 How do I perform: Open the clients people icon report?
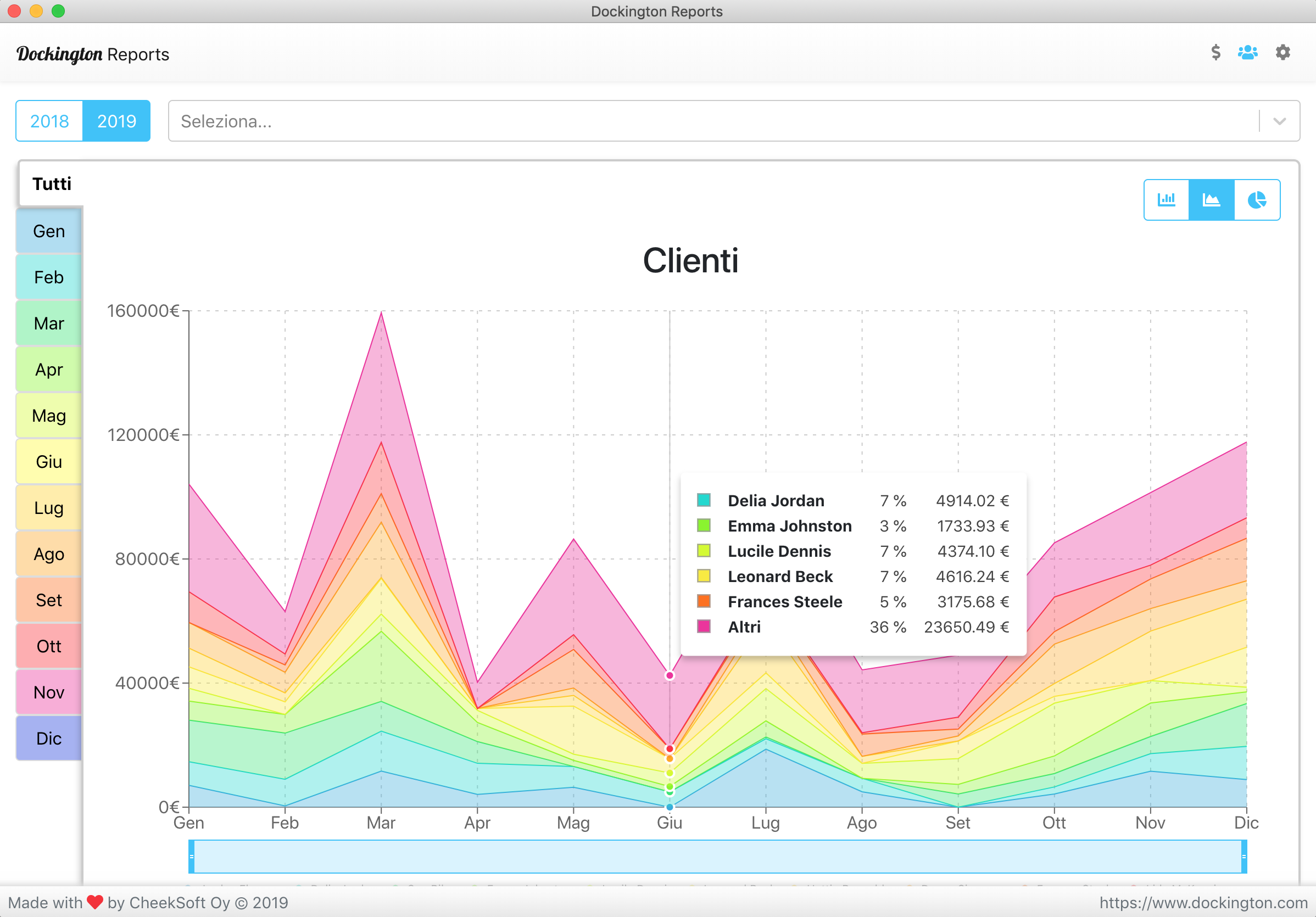tap(1248, 53)
